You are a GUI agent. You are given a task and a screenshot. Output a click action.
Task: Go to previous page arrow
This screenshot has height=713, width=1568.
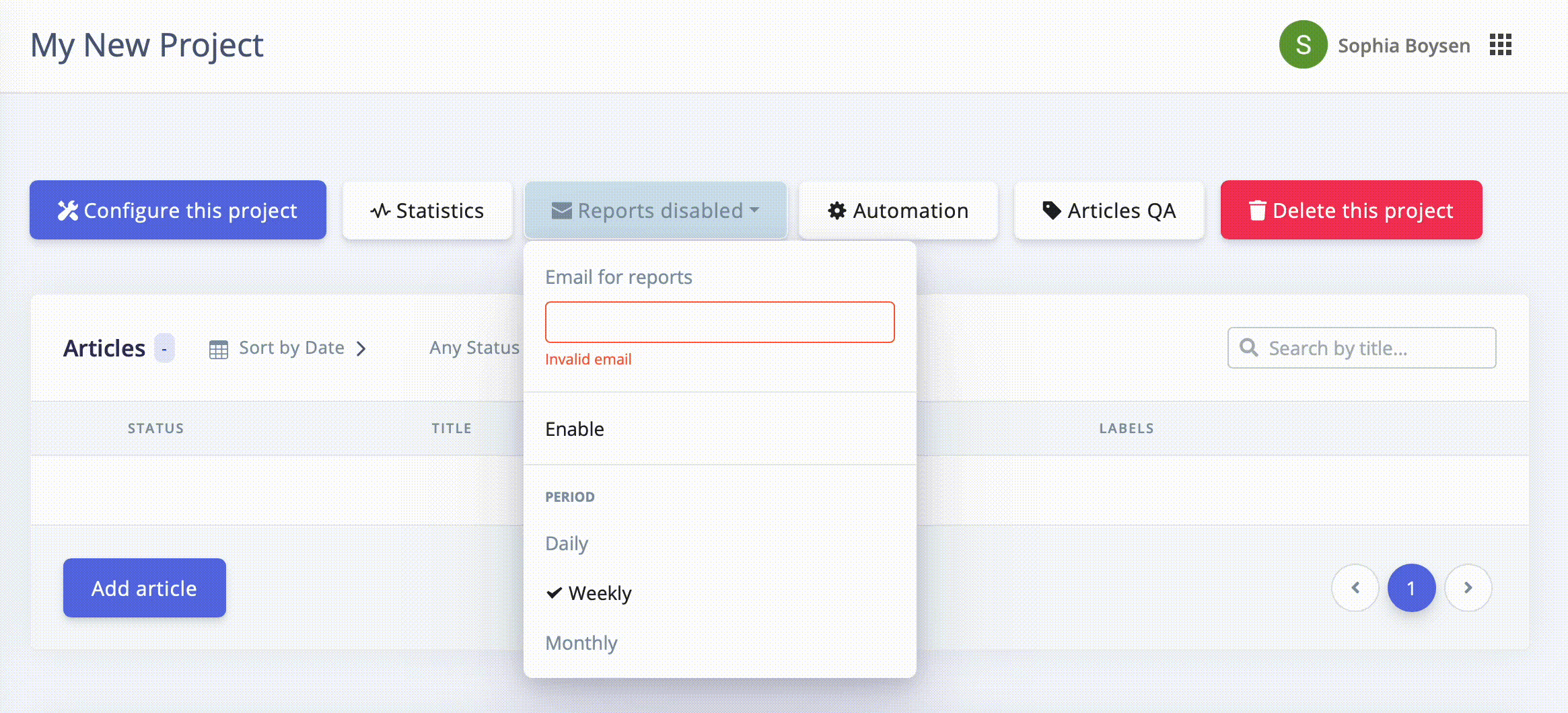pos(1355,588)
